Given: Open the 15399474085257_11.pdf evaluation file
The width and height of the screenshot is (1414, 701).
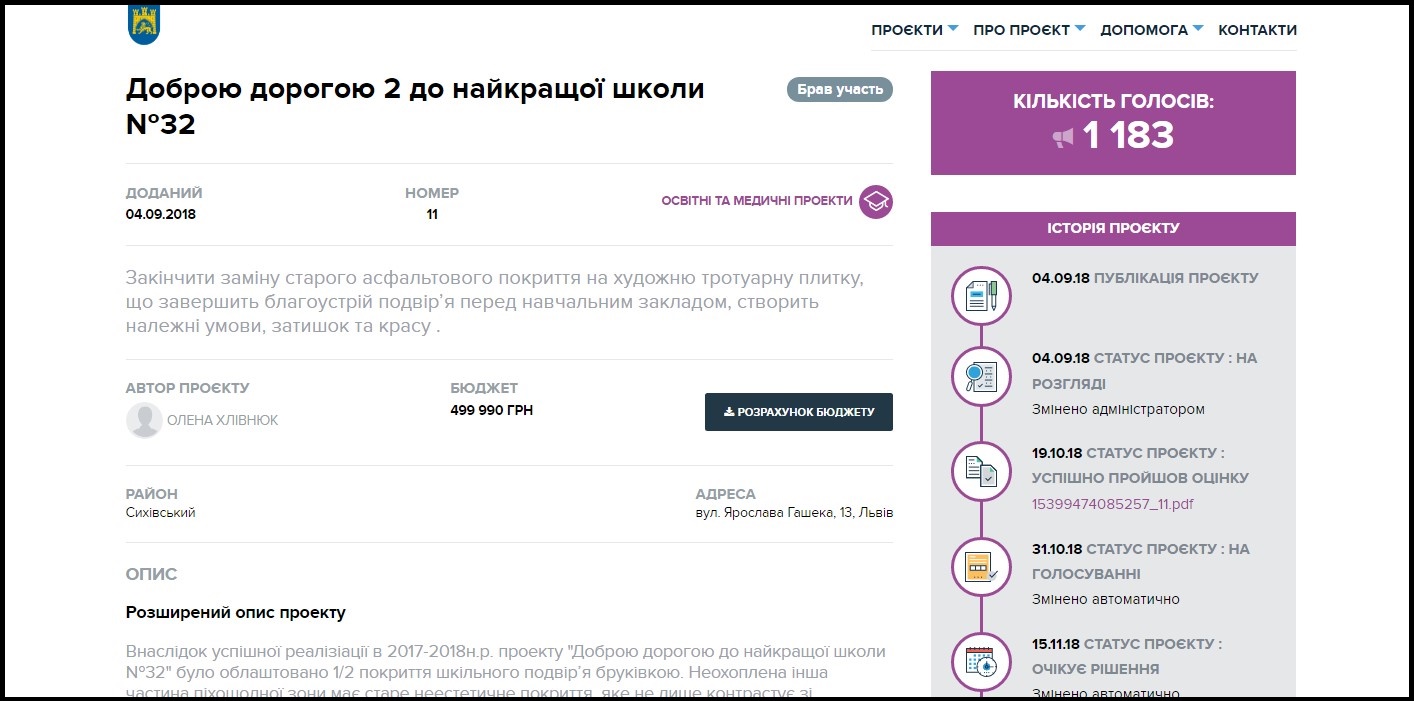Looking at the screenshot, I should point(1112,504).
